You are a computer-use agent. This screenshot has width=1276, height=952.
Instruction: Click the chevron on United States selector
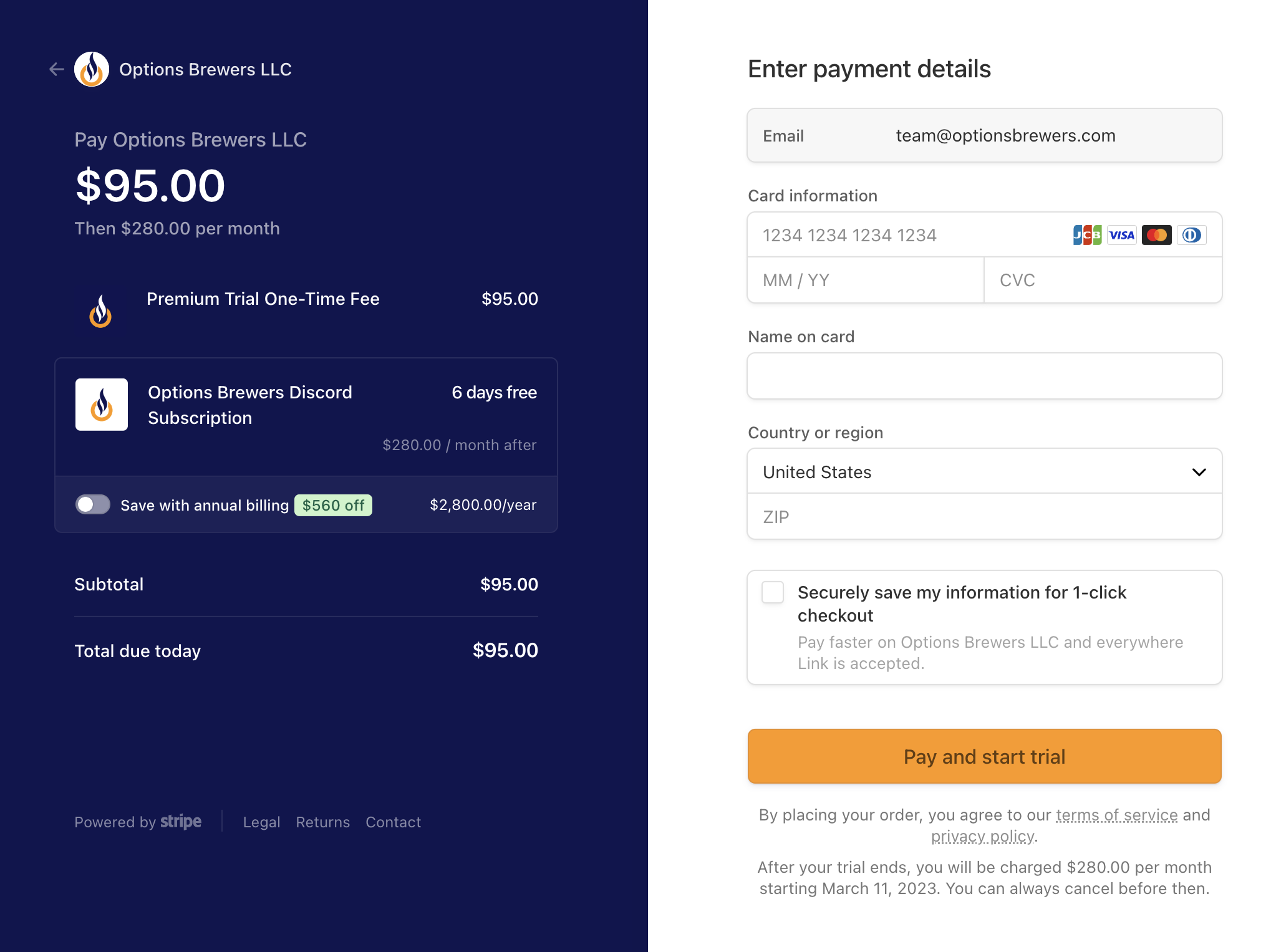[1199, 472]
